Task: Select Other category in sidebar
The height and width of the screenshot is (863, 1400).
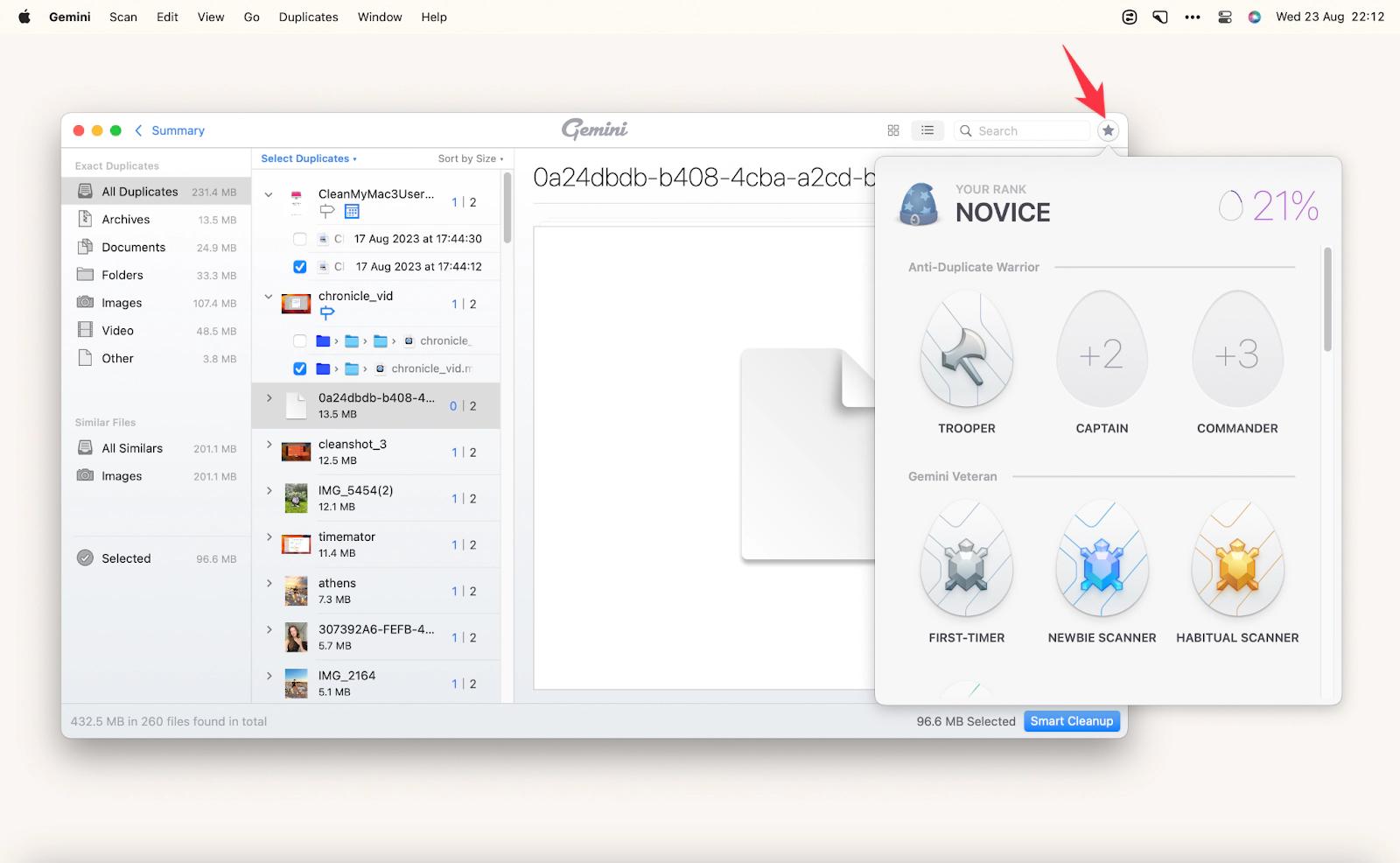Action: tap(156, 359)
